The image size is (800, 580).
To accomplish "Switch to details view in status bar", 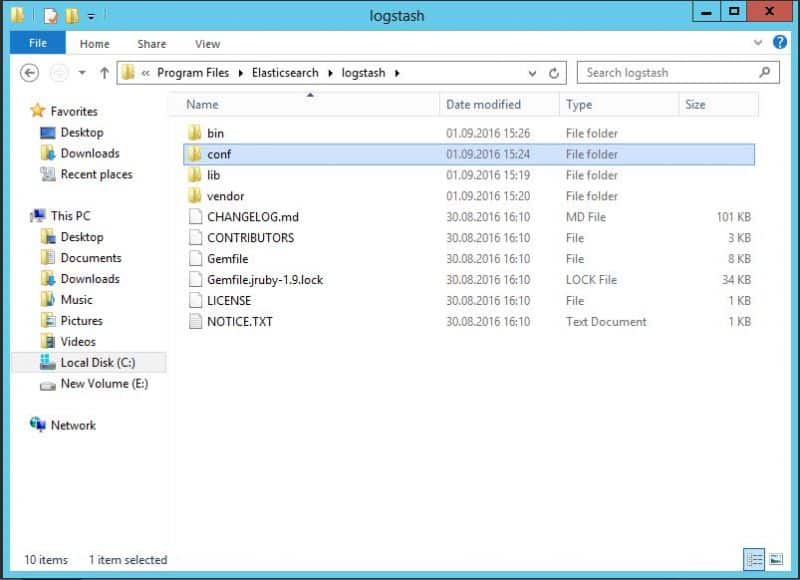I will (755, 560).
